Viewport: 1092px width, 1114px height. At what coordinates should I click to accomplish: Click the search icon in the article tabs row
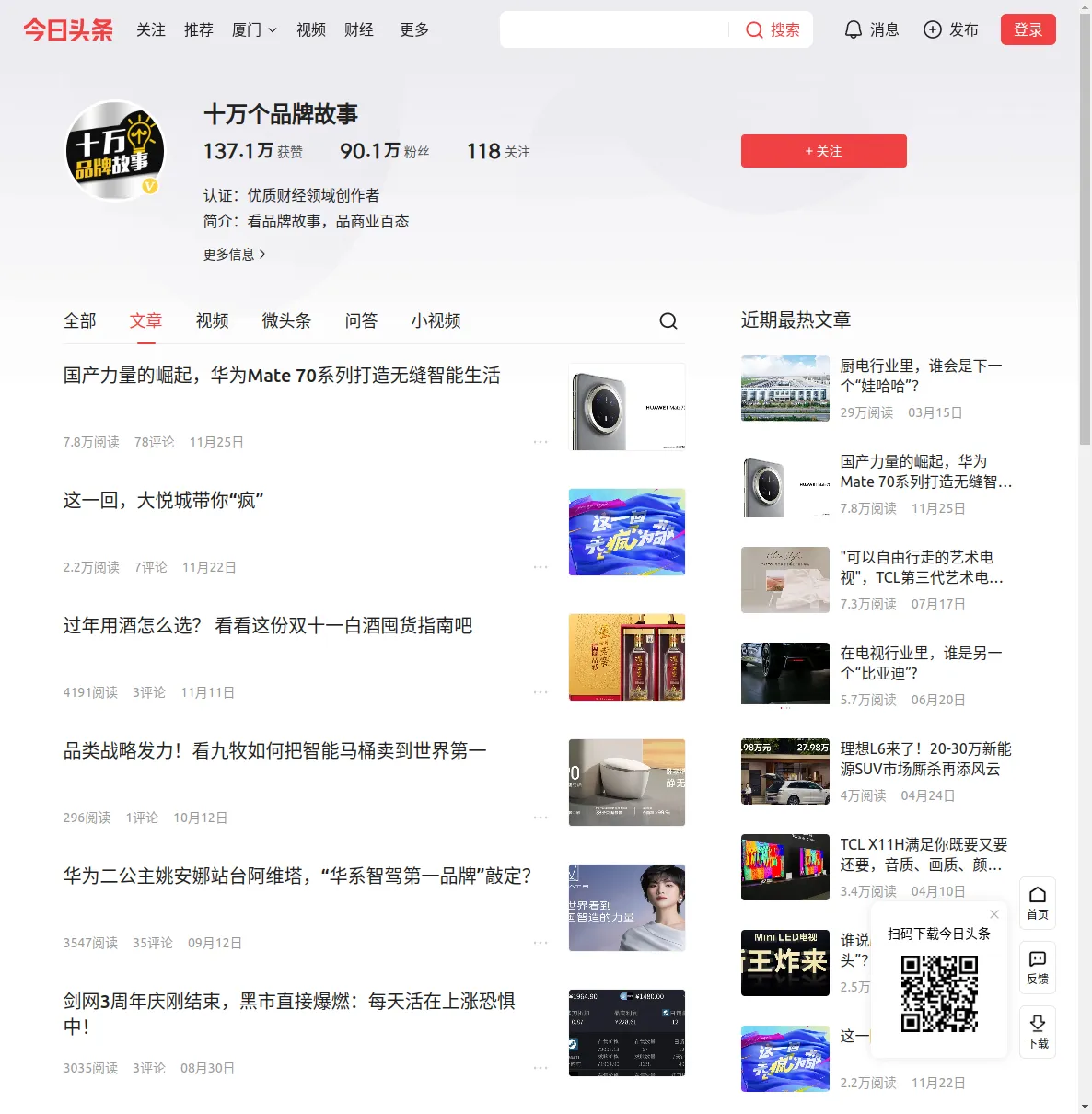pyautogui.click(x=668, y=320)
